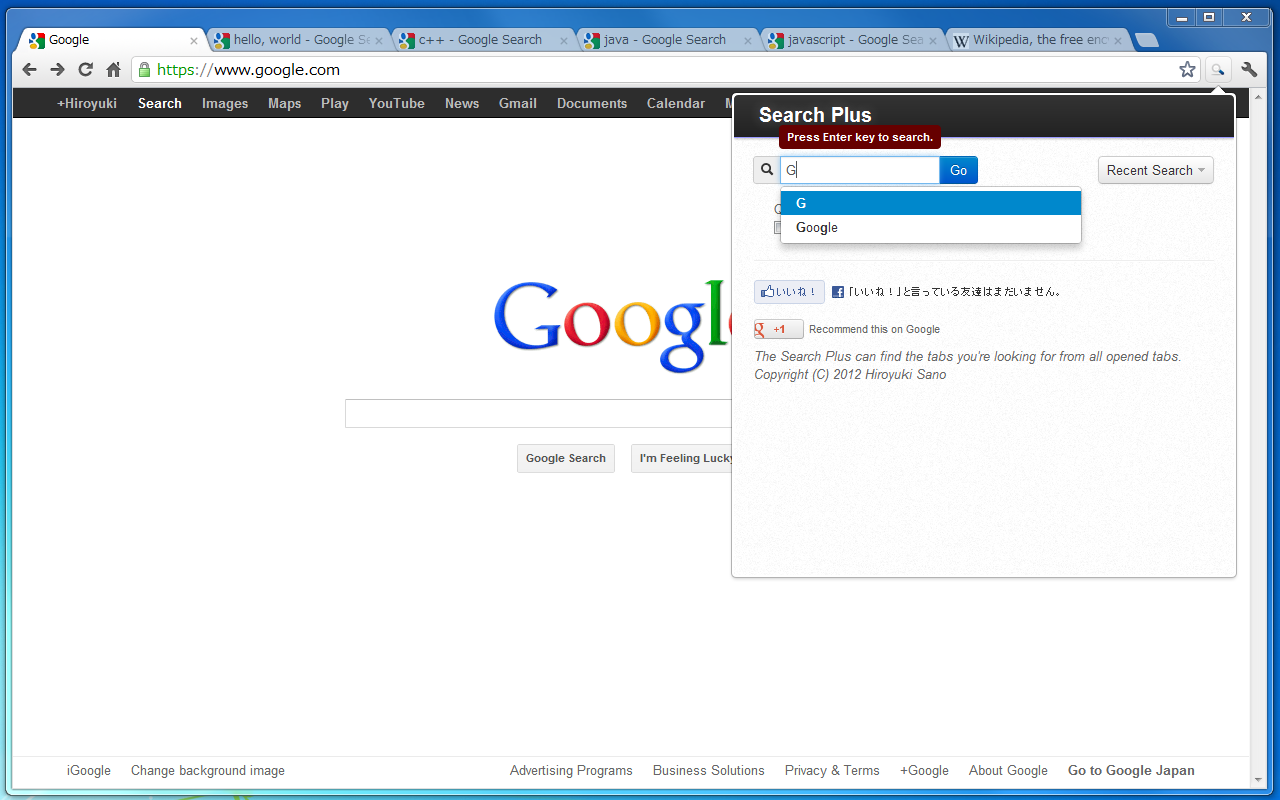Open Maps in the Google bar
The height and width of the screenshot is (800, 1280).
coord(285,103)
